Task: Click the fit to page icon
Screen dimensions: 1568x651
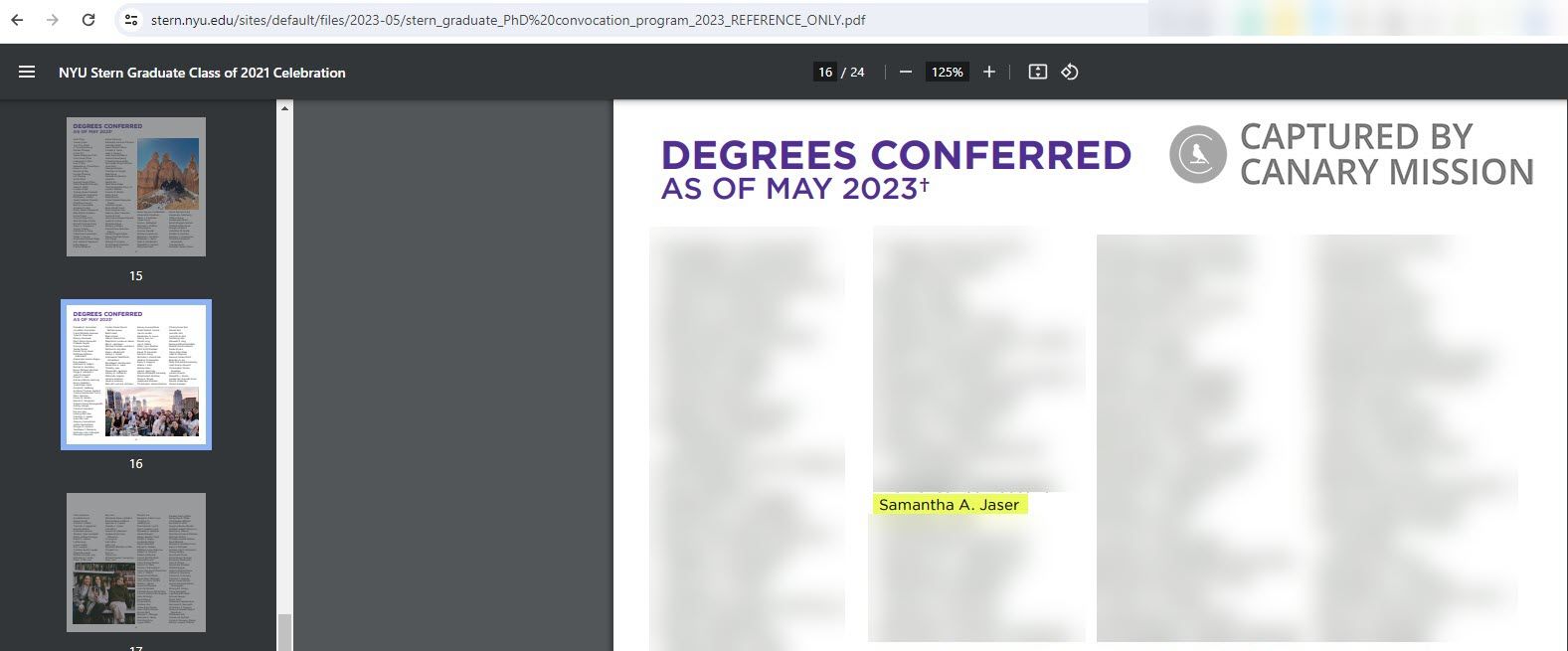Action: [1037, 72]
